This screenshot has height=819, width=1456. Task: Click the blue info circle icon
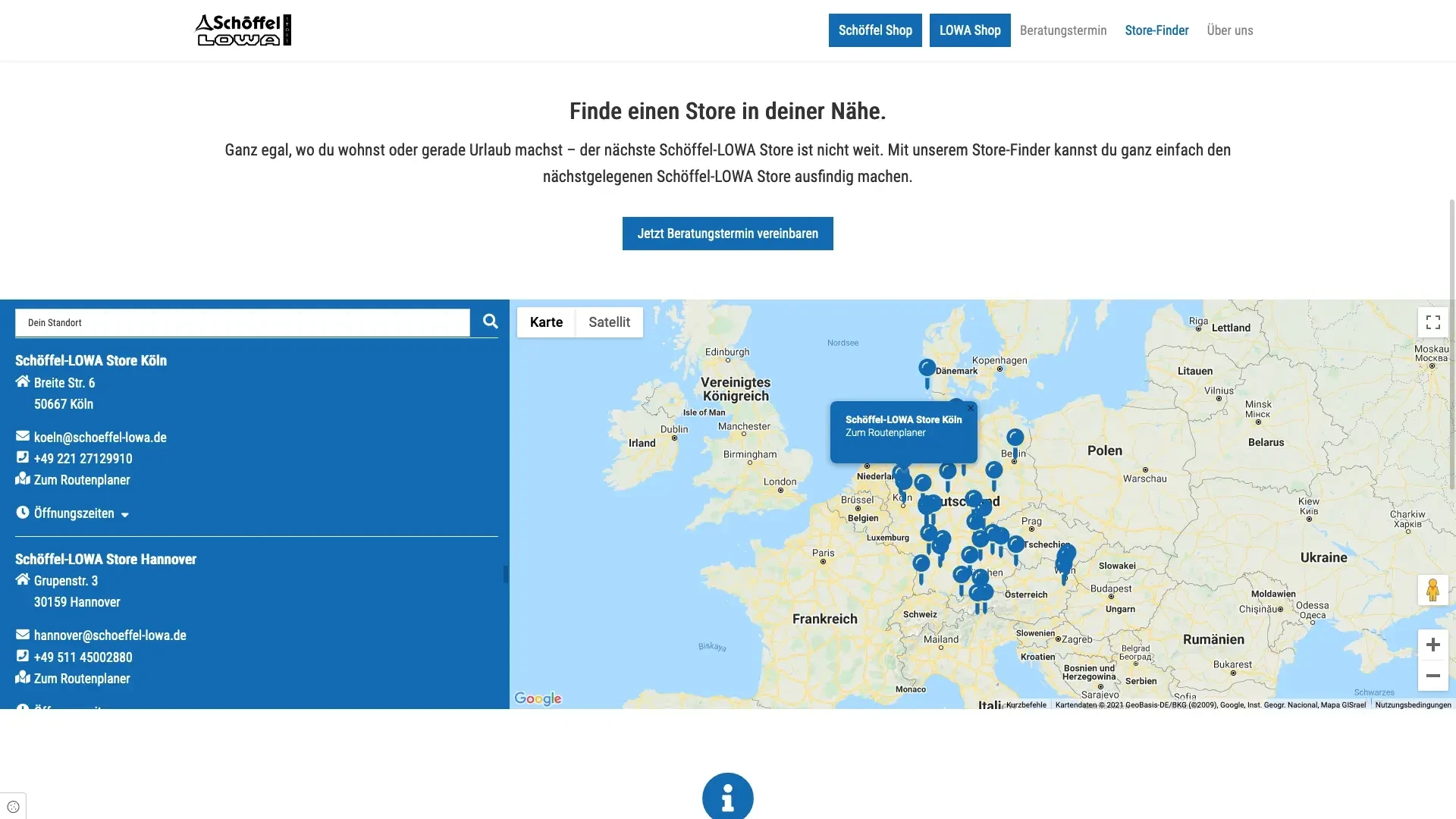coord(727,796)
